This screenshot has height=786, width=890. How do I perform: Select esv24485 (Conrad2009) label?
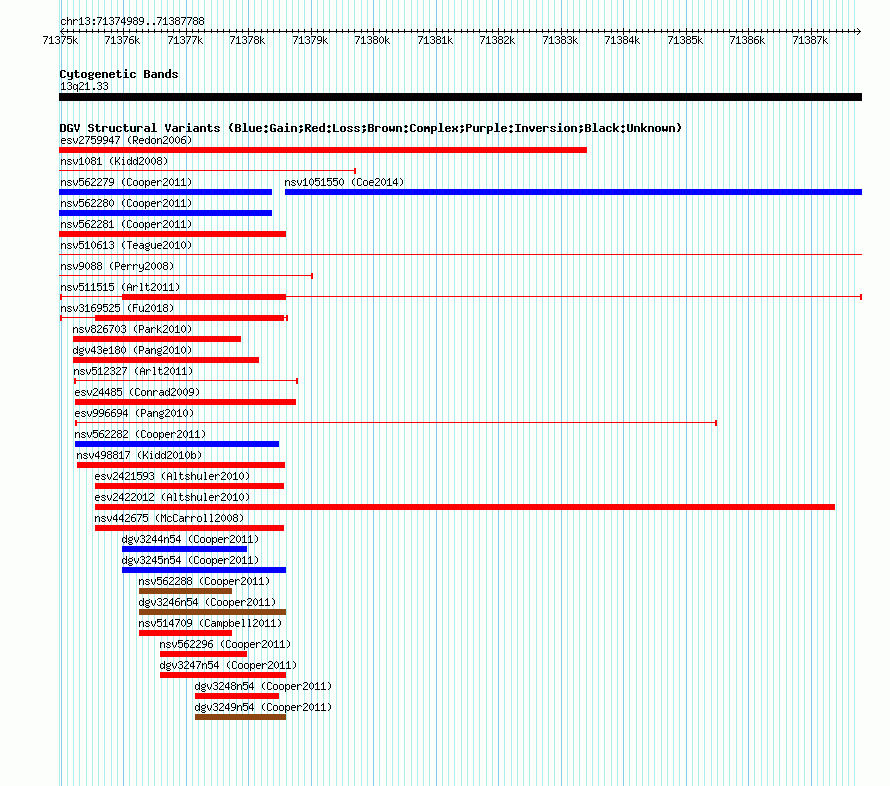137,392
